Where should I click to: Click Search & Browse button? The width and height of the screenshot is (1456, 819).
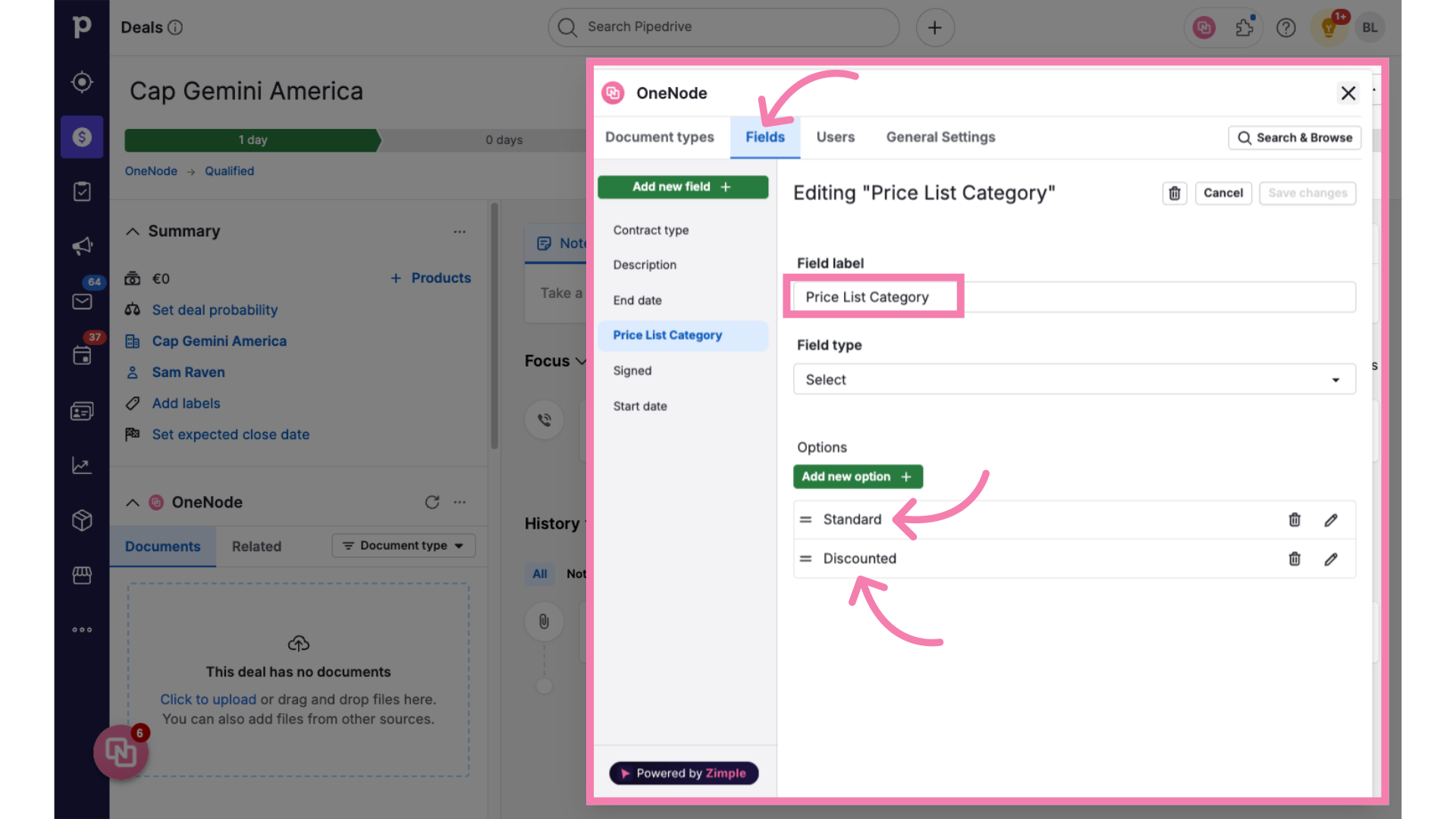[x=1294, y=138]
